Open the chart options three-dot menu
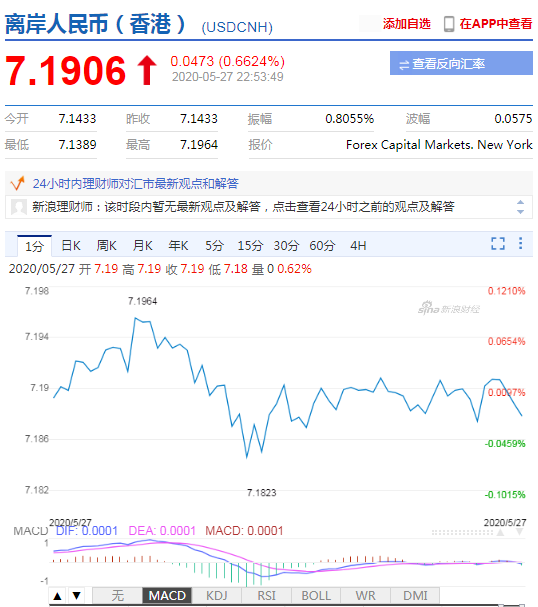This screenshot has height=607, width=538. click(x=521, y=243)
